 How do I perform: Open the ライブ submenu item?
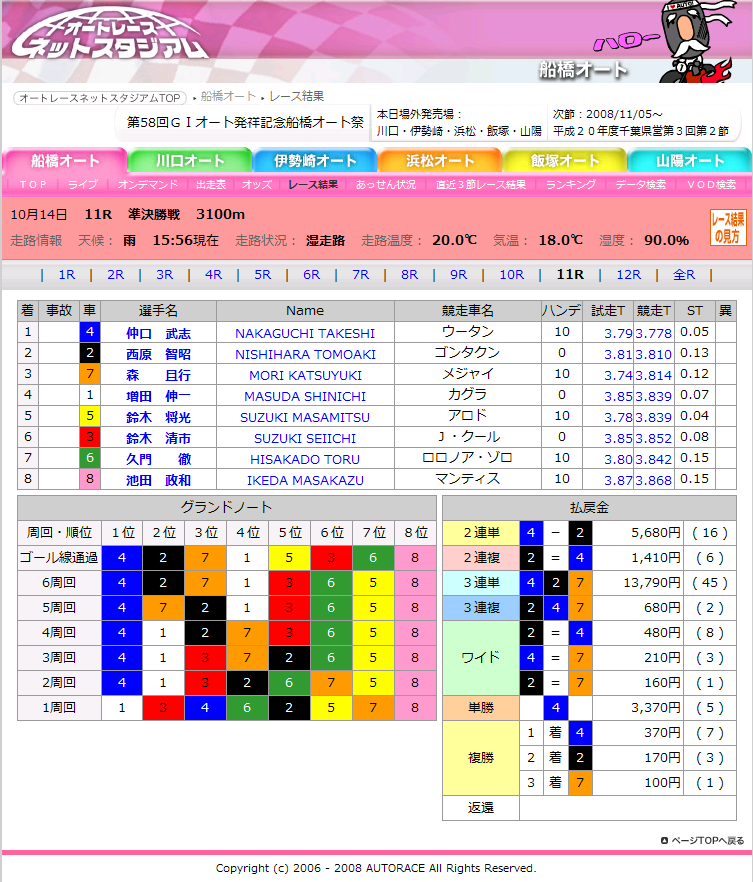(83, 184)
